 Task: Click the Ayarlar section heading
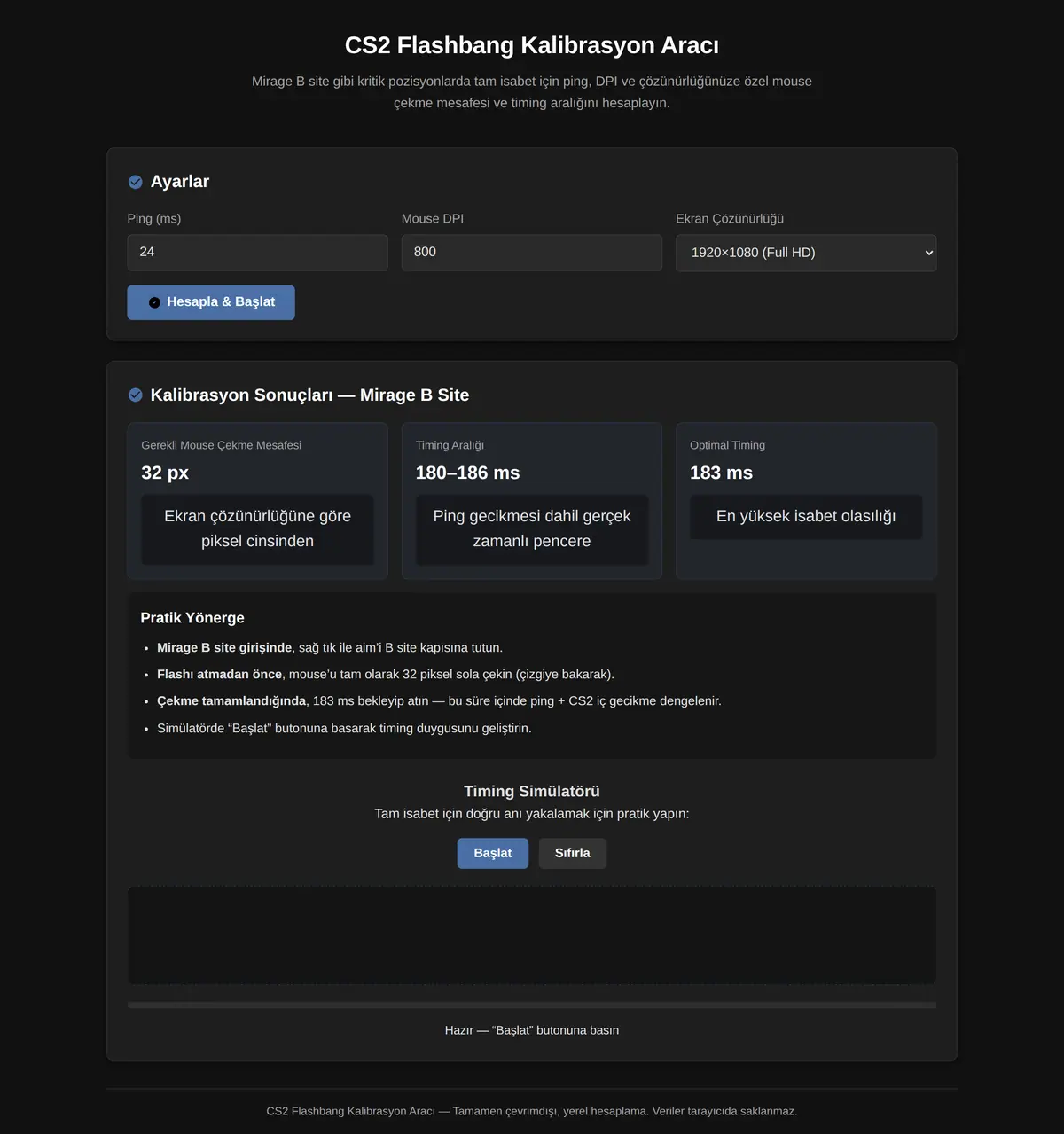[x=180, y=182]
